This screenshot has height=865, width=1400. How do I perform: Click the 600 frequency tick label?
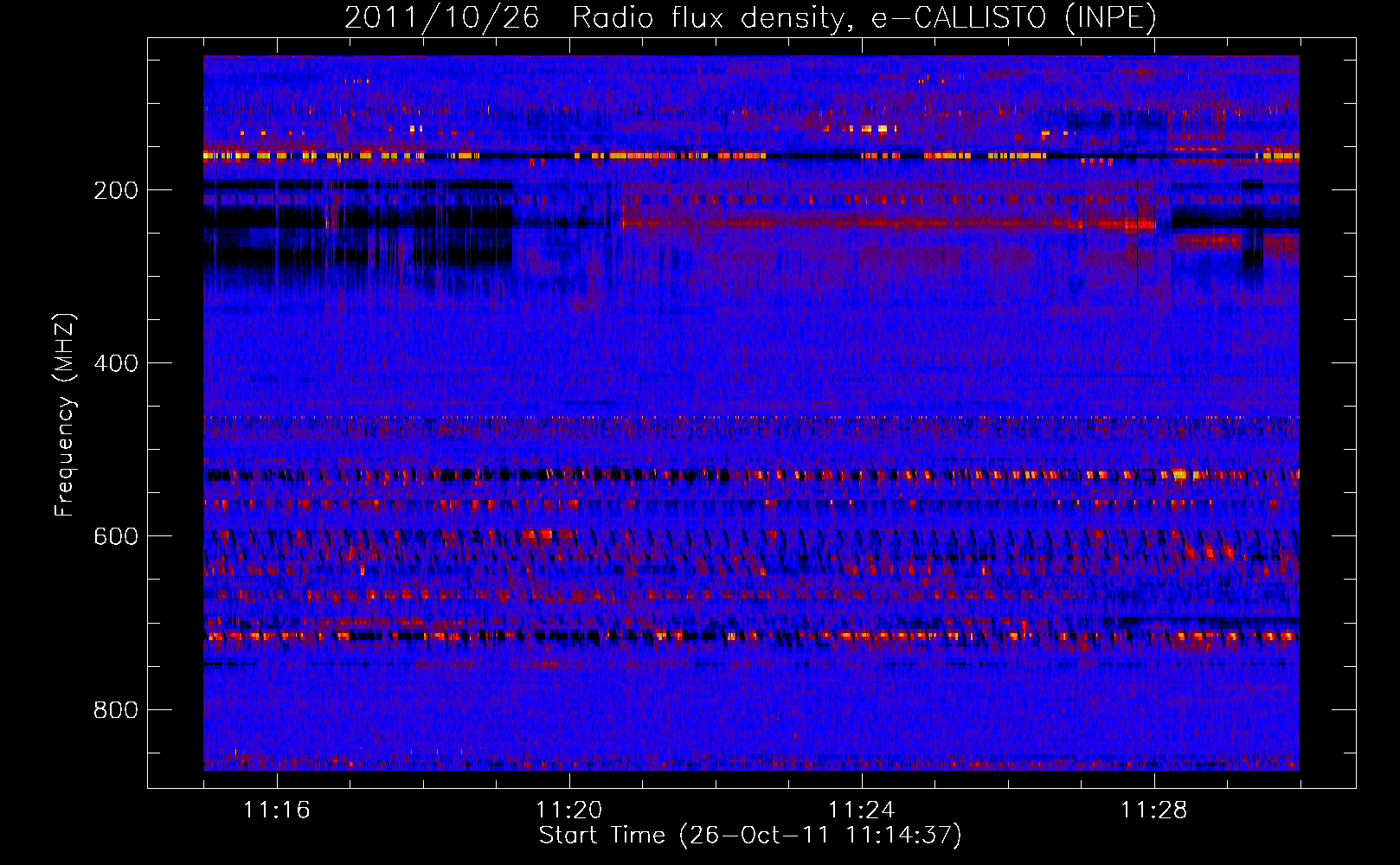point(116,536)
